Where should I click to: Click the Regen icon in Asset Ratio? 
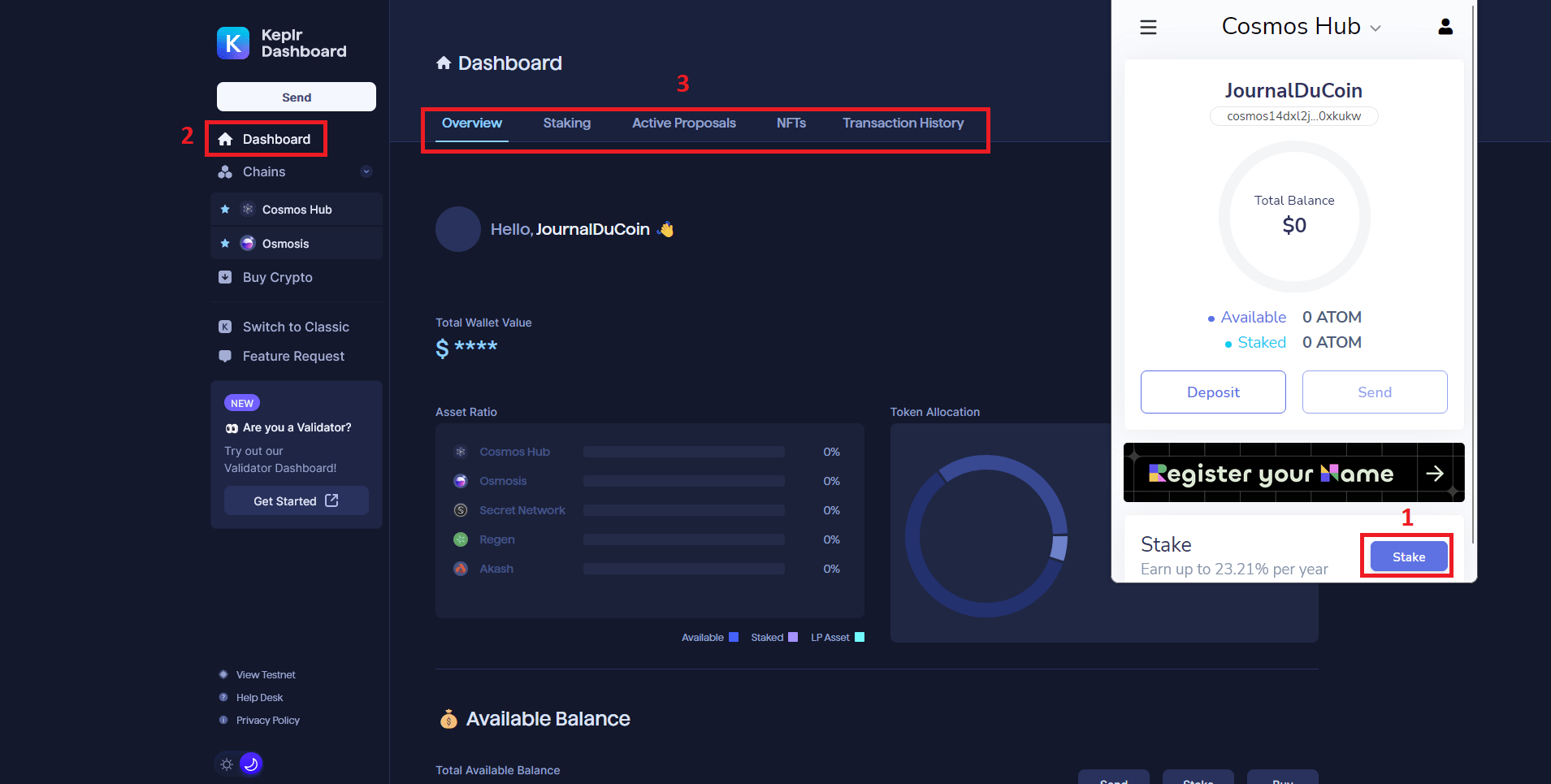click(461, 539)
